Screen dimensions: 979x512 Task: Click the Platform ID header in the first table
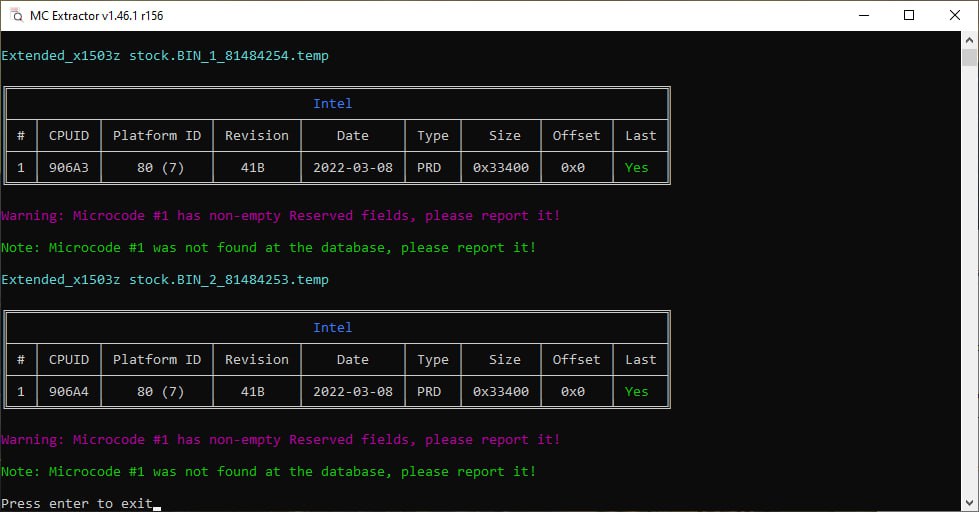click(157, 135)
